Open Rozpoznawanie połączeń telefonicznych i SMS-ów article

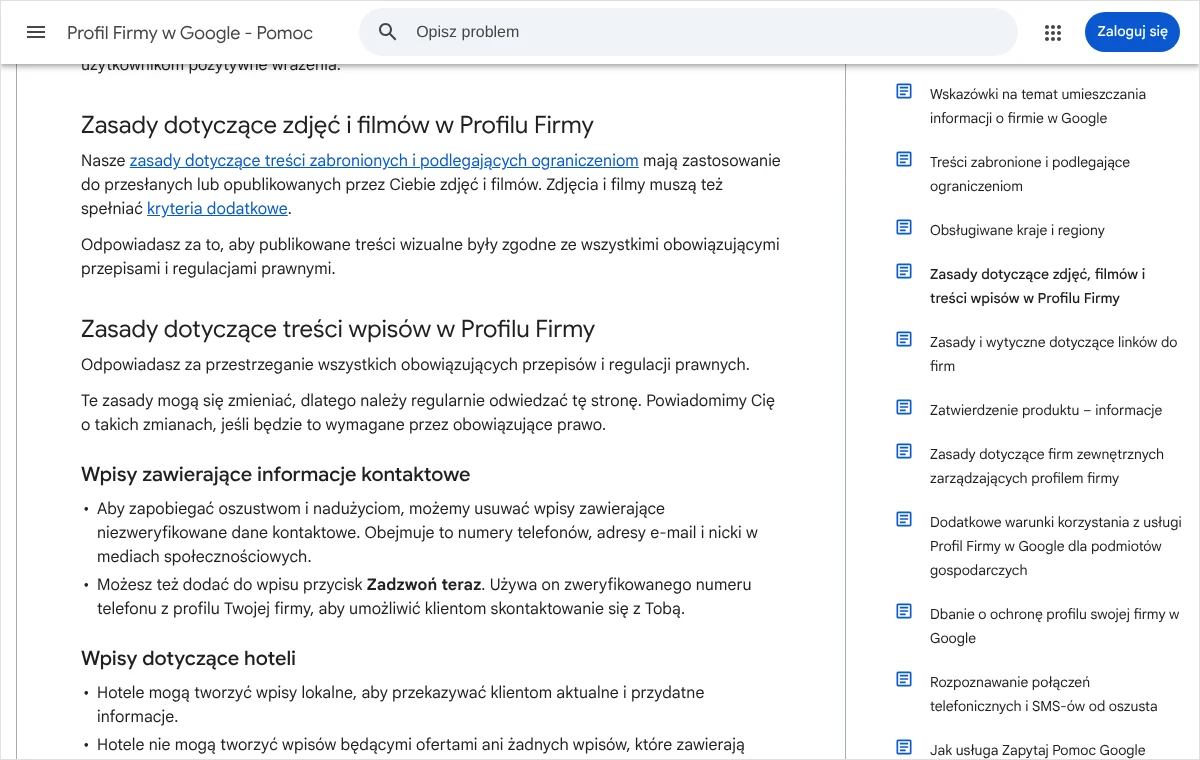(1043, 694)
